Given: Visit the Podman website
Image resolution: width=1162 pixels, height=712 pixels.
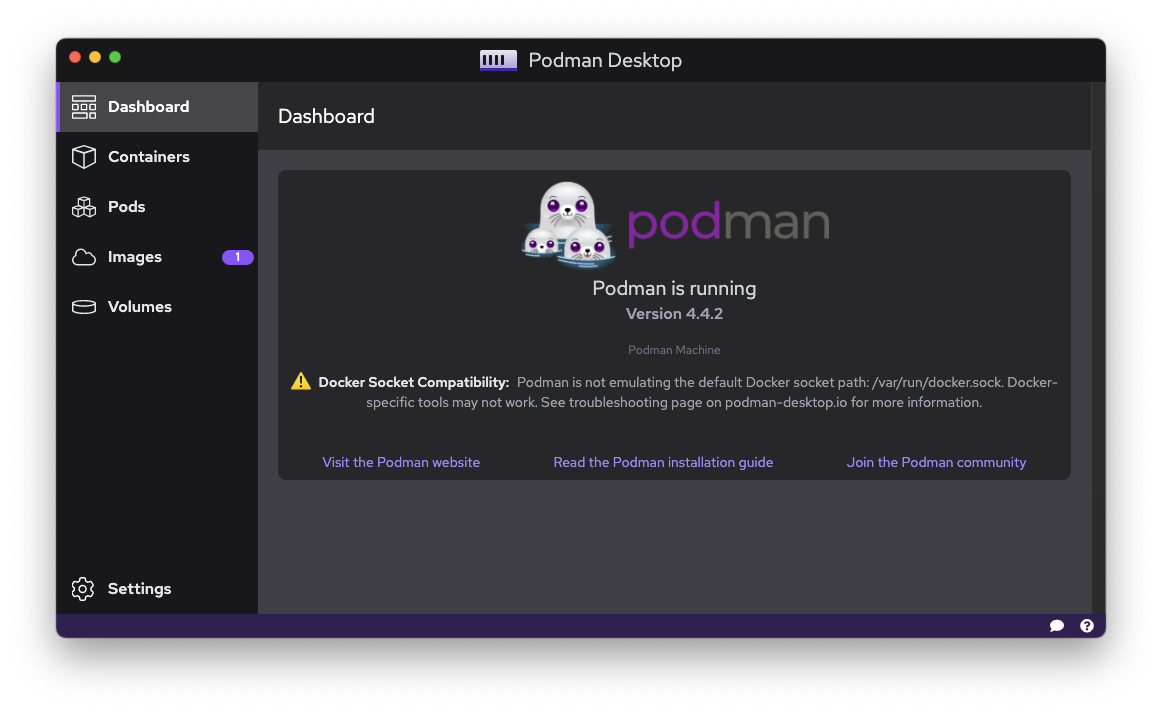Looking at the screenshot, I should point(401,462).
